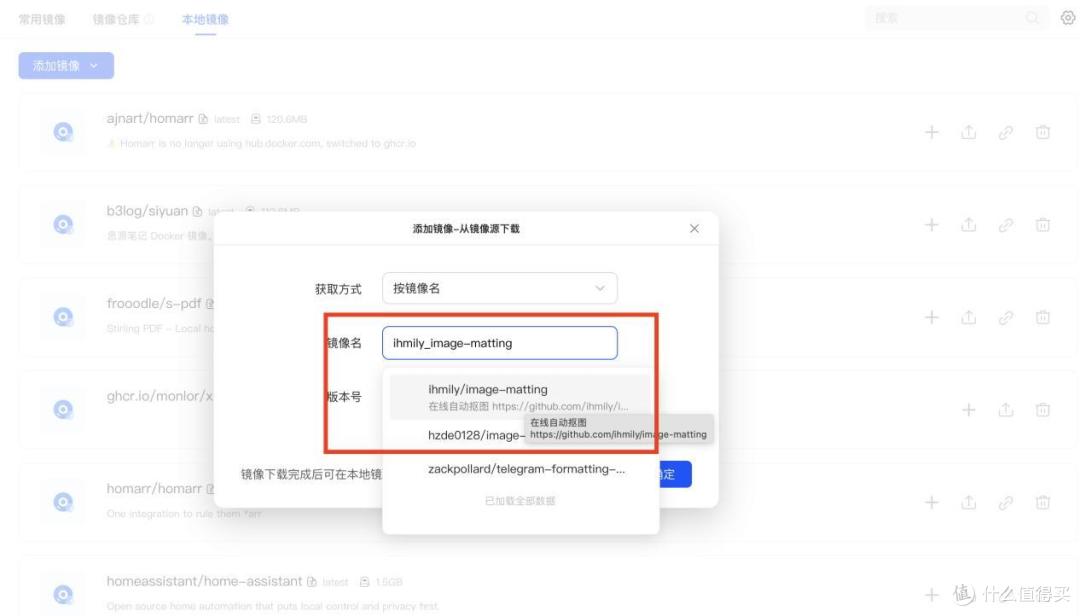Close the 添加镜像 dialog with the X

[694, 229]
